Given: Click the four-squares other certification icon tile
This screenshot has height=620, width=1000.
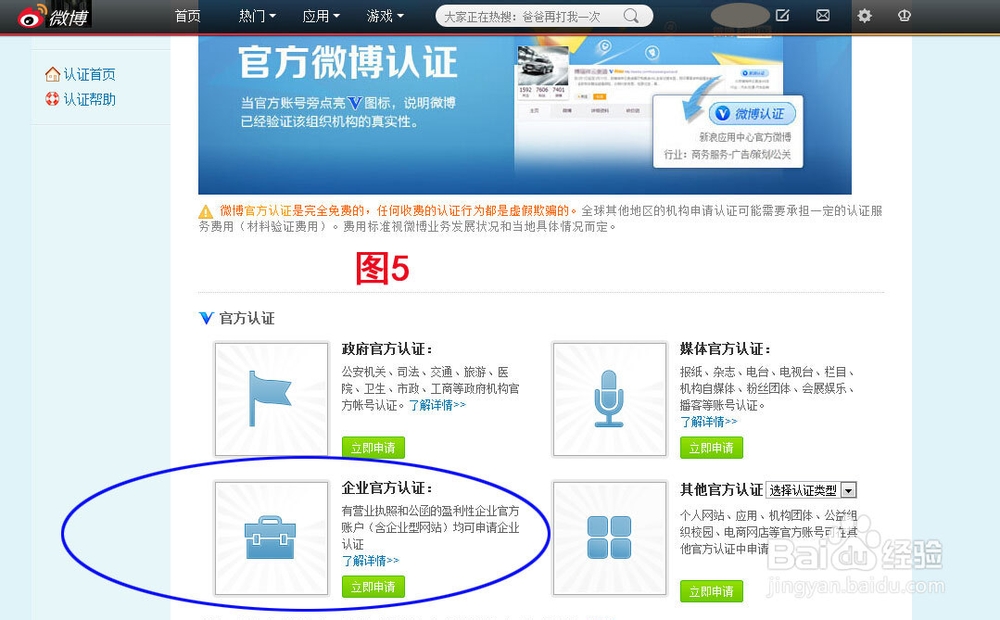Looking at the screenshot, I should pos(610,538).
